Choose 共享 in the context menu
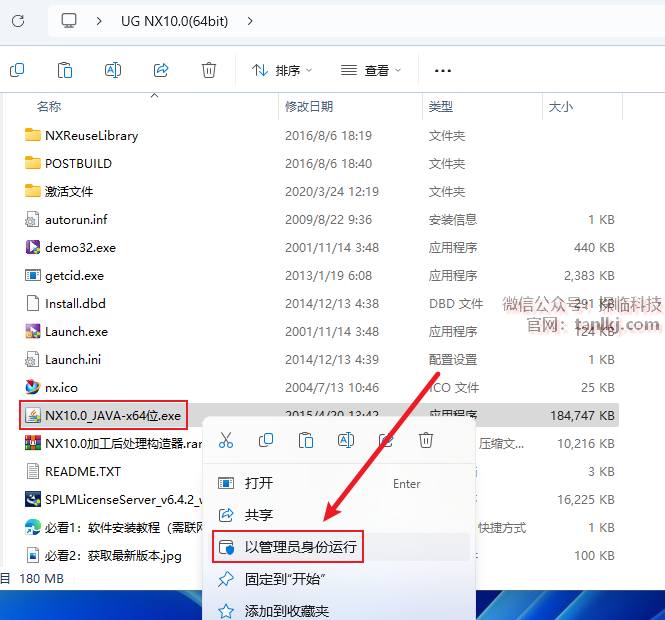Viewport: 665px width, 620px height. pyautogui.click(x=337, y=515)
